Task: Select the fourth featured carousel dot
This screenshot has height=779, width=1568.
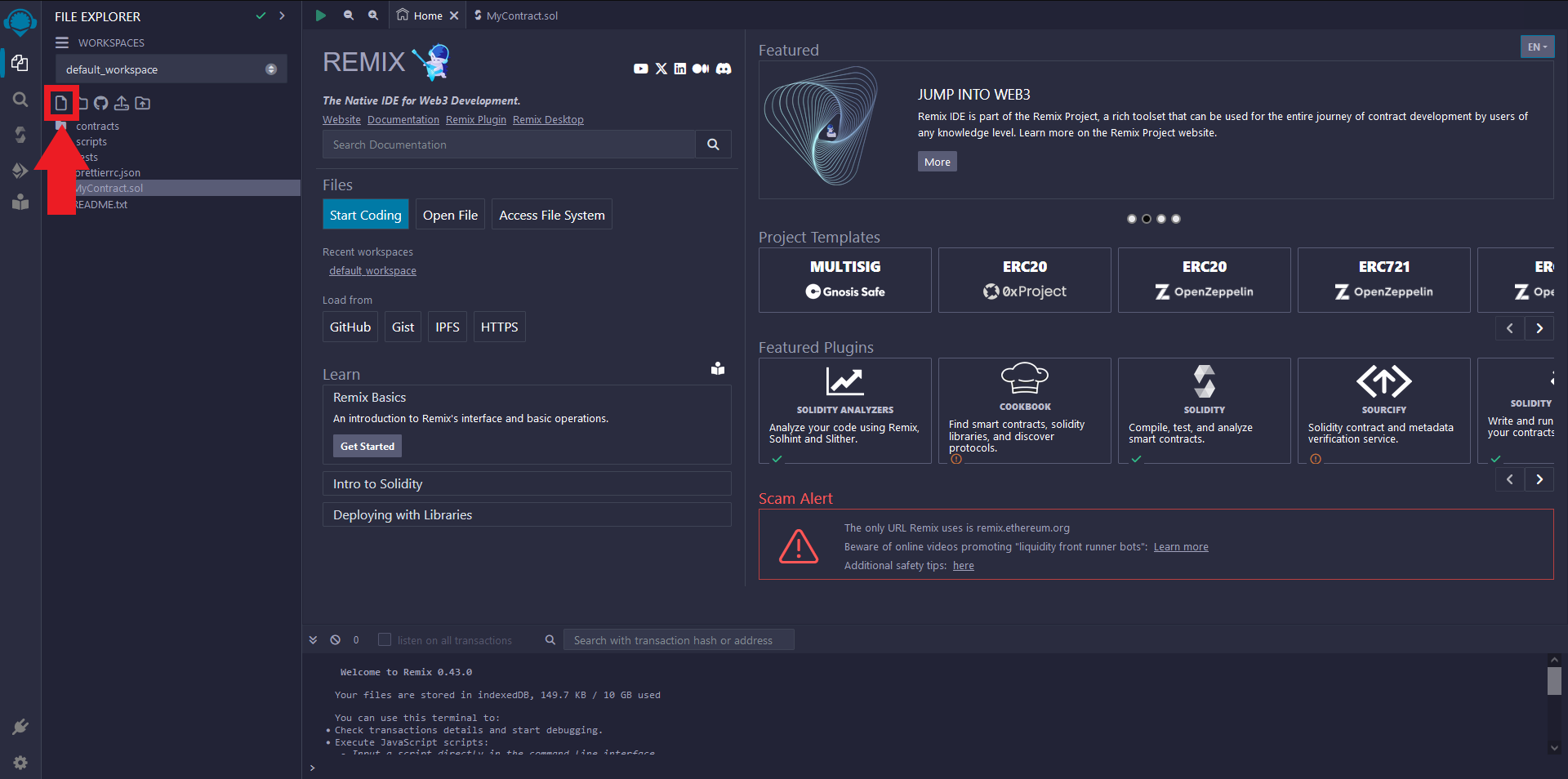Action: click(1176, 219)
